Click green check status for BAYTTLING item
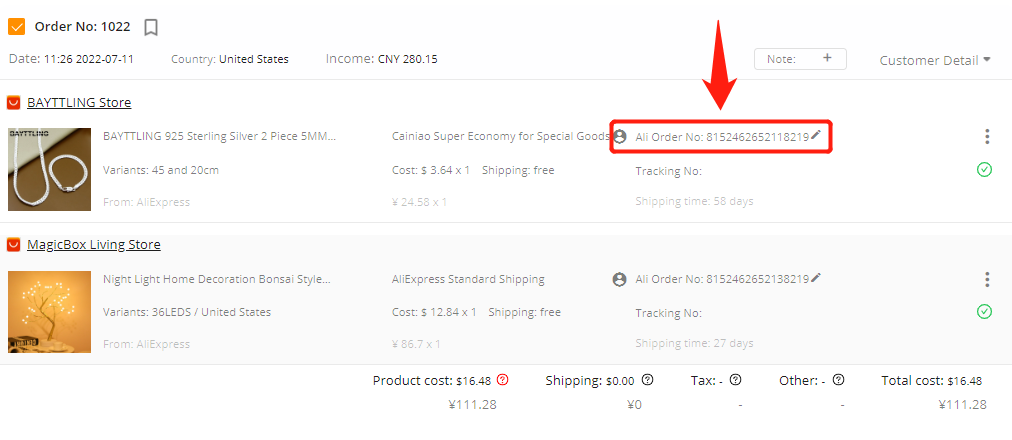The image size is (1012, 440). coord(984,170)
